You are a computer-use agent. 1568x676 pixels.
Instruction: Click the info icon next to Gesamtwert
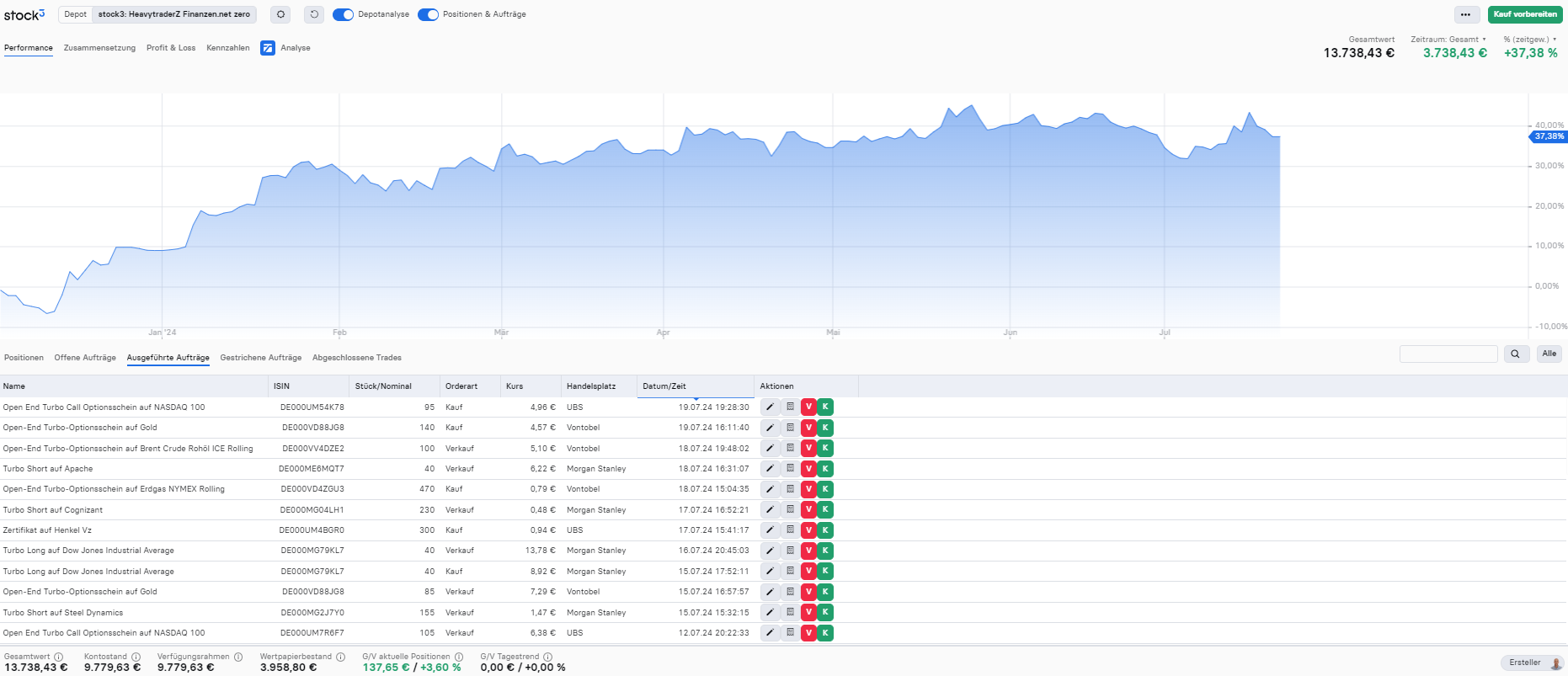[59, 657]
